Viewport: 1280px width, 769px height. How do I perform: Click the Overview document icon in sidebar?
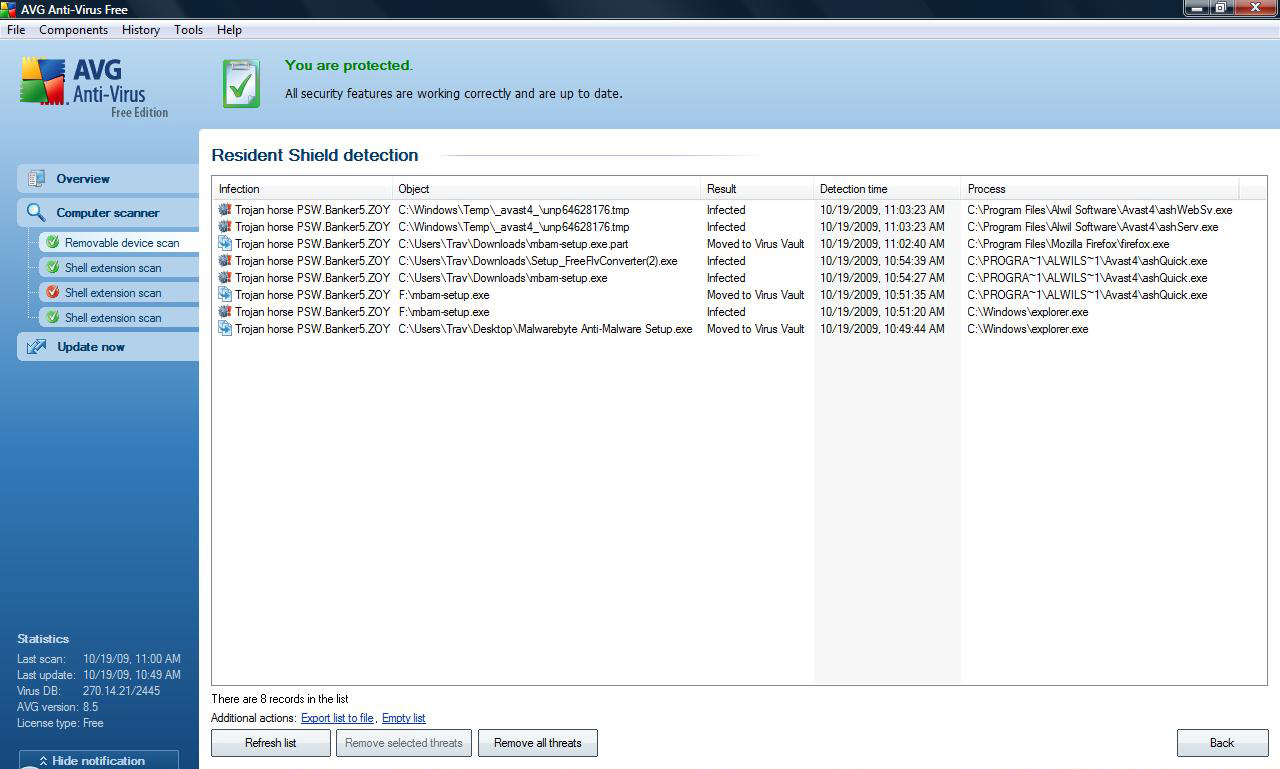[37, 179]
